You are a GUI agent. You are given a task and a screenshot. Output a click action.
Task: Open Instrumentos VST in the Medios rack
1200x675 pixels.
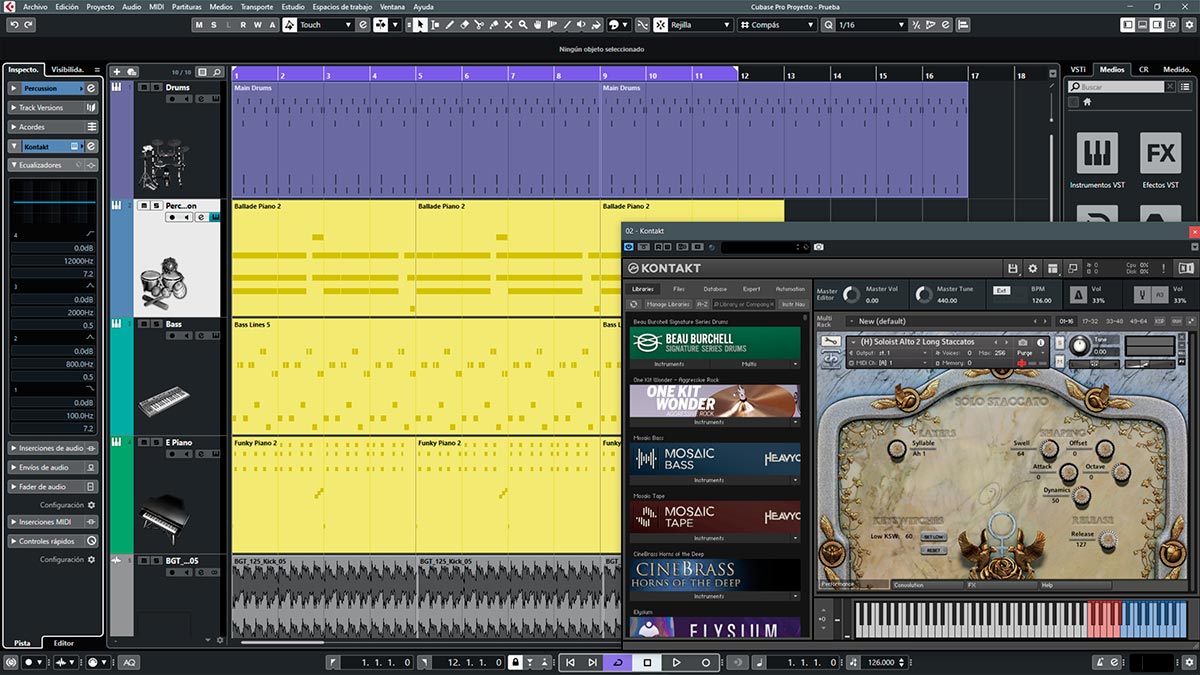pyautogui.click(x=1097, y=161)
